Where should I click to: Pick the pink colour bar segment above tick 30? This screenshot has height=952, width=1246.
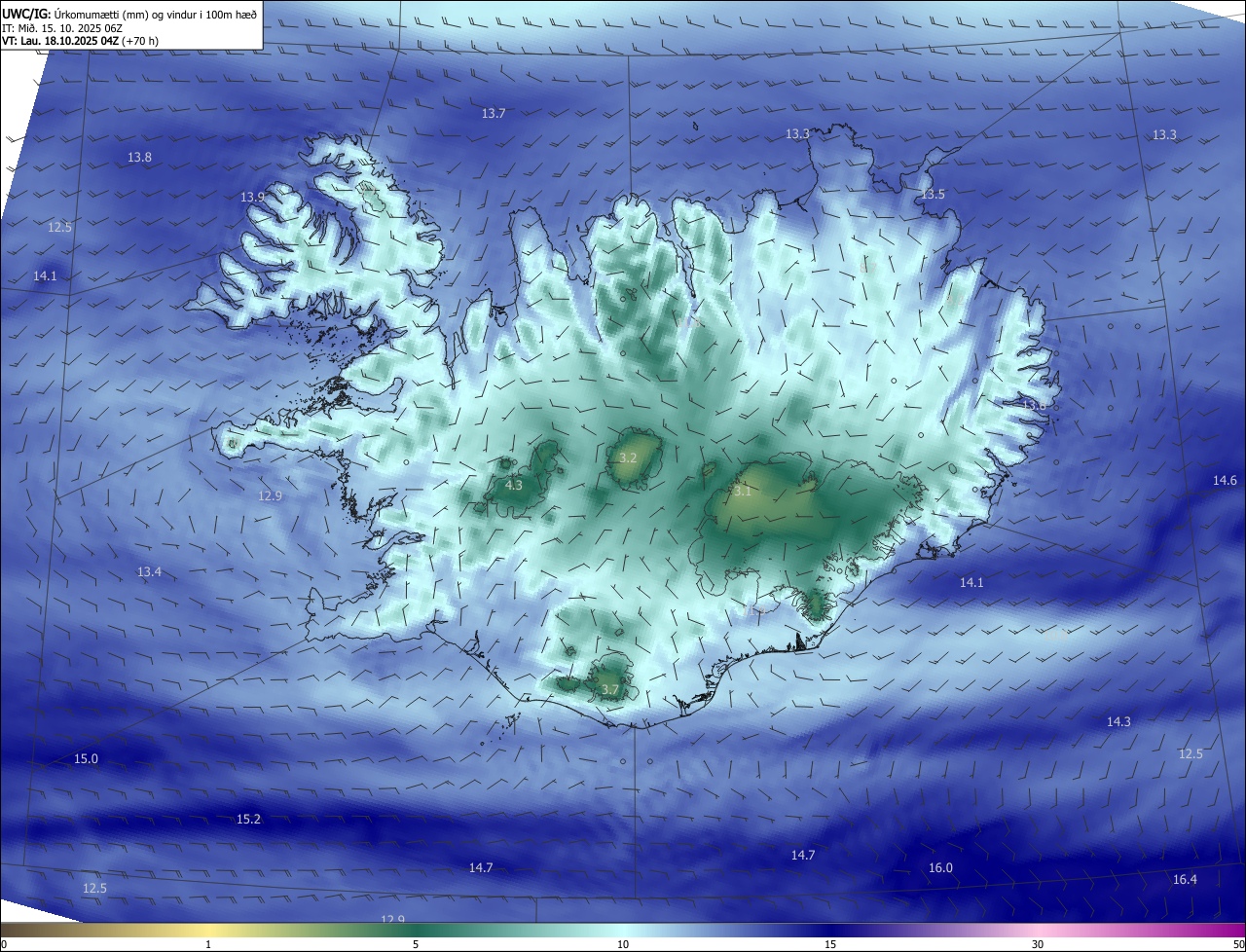coord(1038,930)
